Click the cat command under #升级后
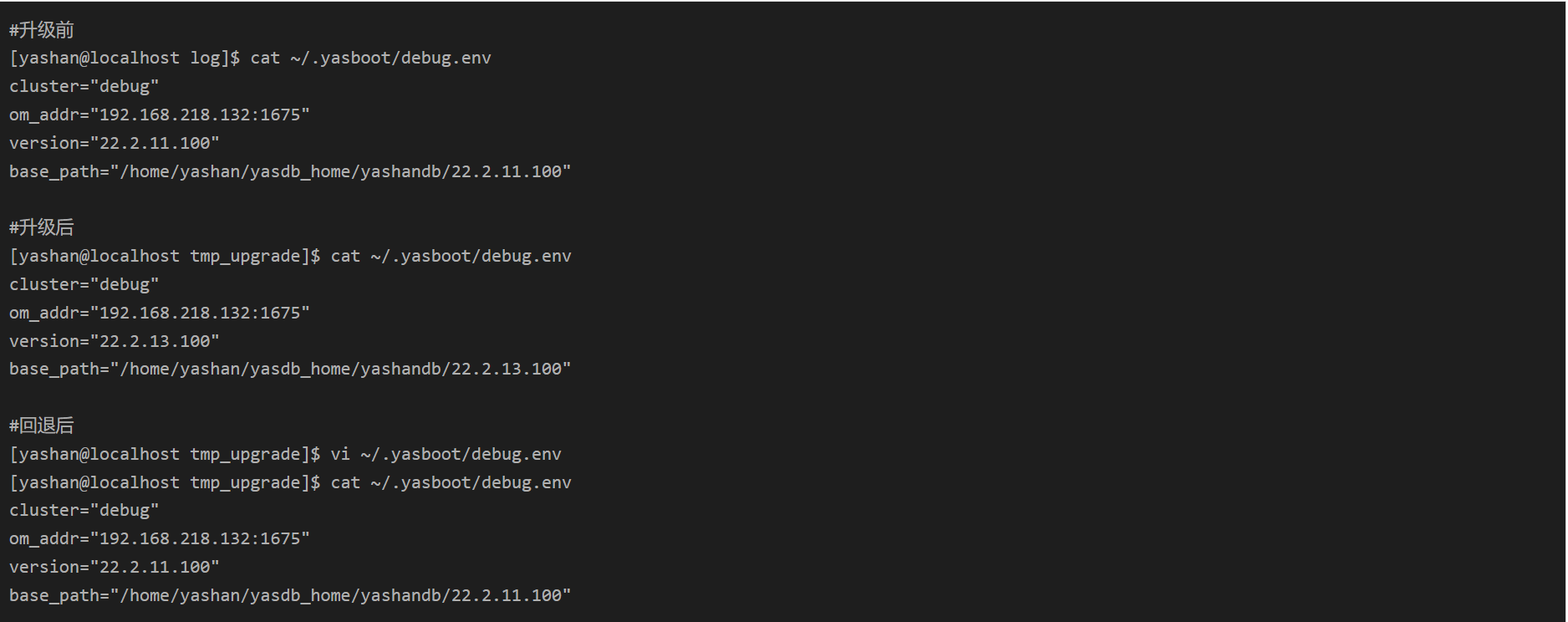 click(x=451, y=256)
